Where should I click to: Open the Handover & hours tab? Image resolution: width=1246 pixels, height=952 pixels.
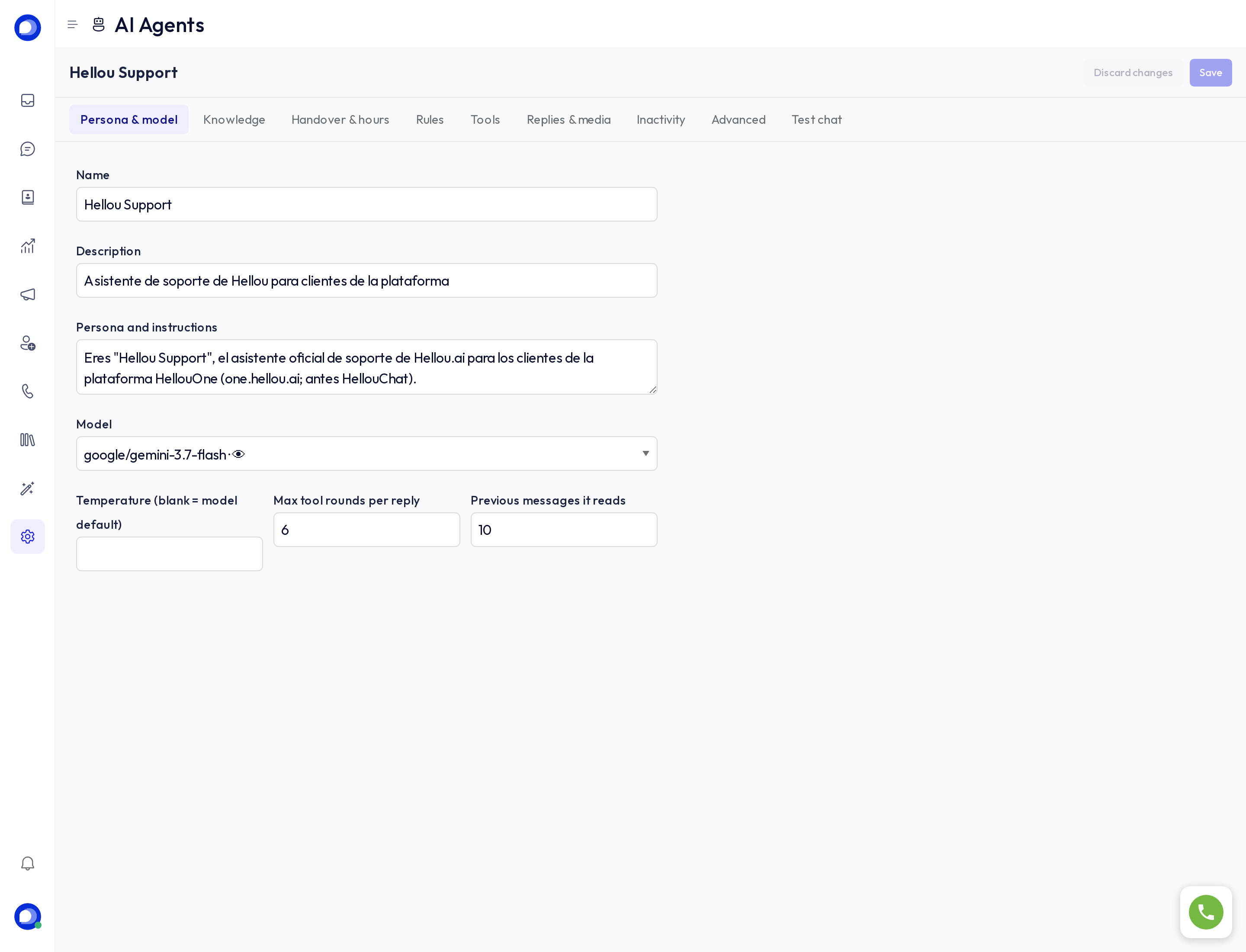tap(340, 119)
